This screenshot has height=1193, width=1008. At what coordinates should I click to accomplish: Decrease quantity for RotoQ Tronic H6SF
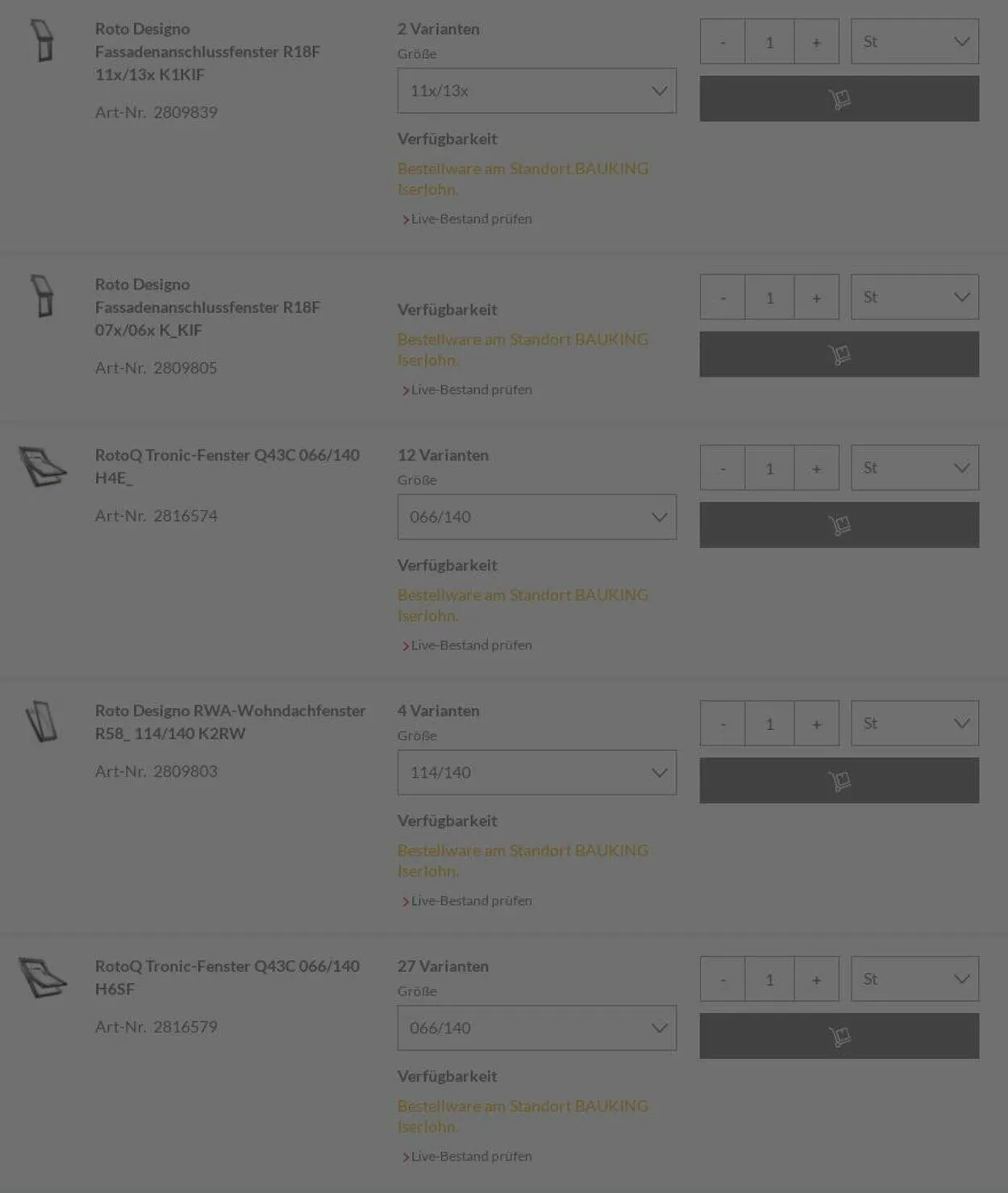coord(723,979)
